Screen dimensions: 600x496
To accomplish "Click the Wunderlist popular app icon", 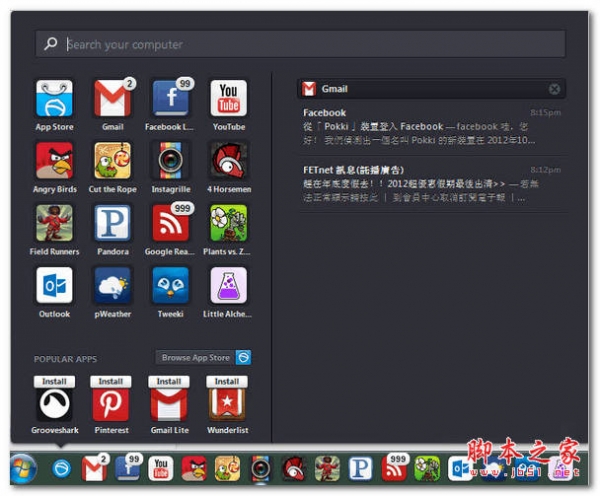I will point(227,404).
